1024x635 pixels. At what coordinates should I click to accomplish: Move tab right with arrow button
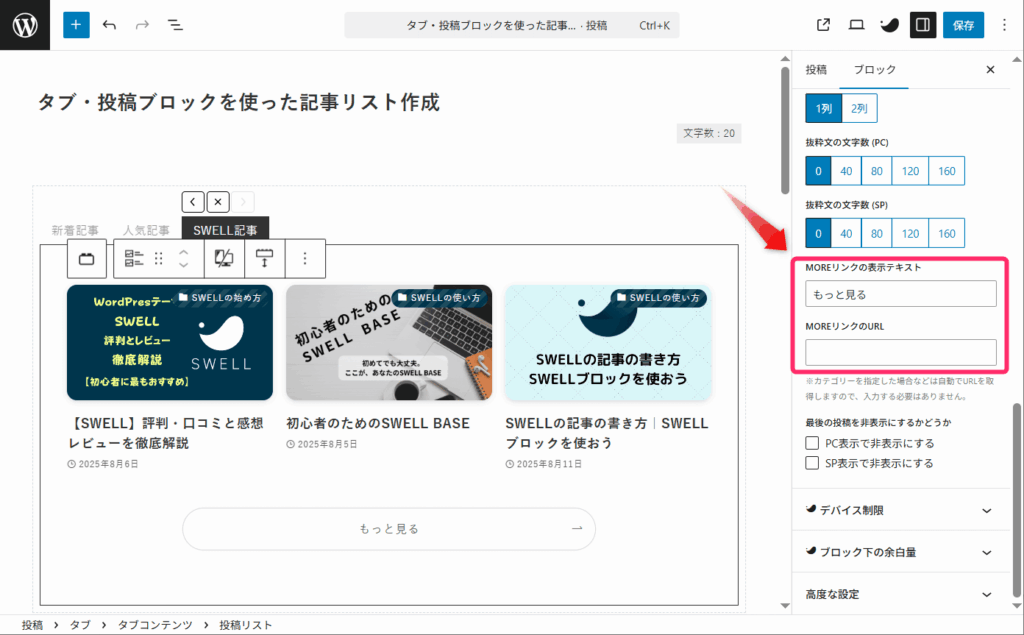pos(243,202)
